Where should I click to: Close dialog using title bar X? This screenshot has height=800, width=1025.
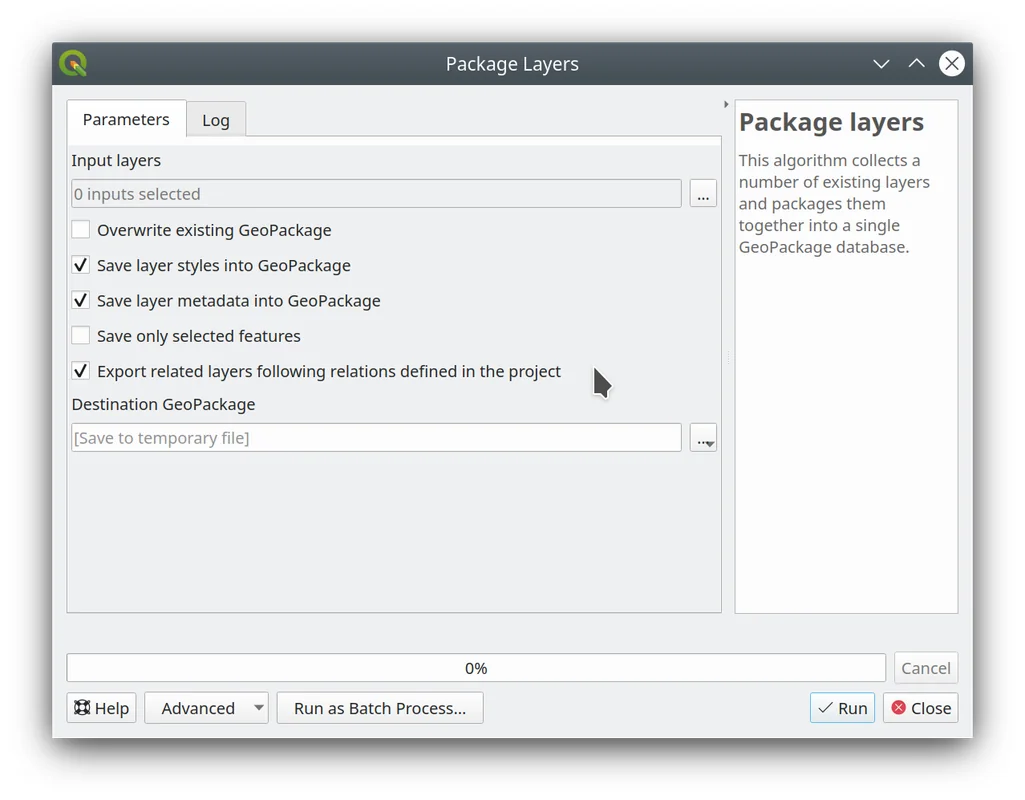point(952,64)
